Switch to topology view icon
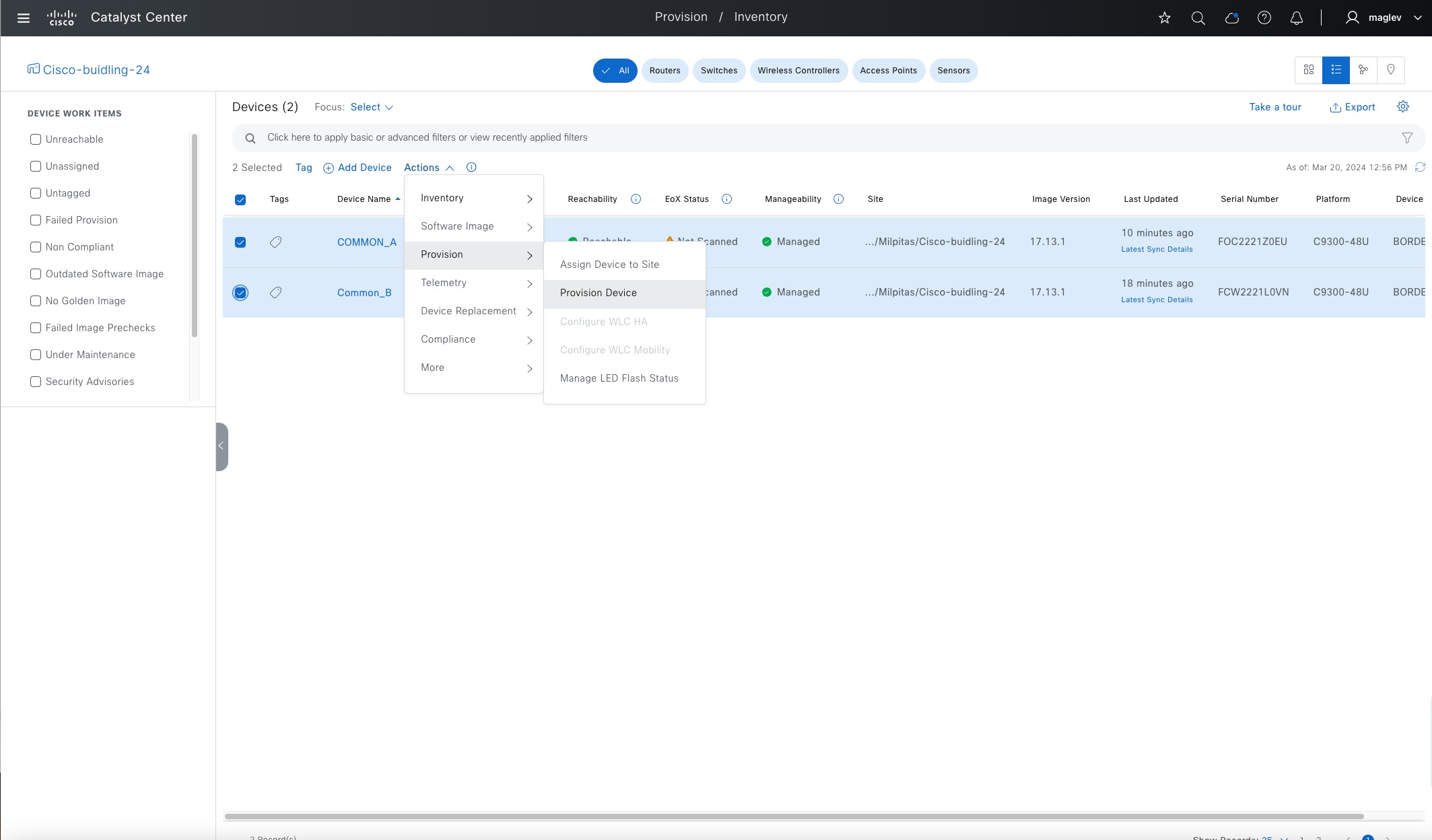This screenshot has height=840, width=1432. click(1363, 70)
